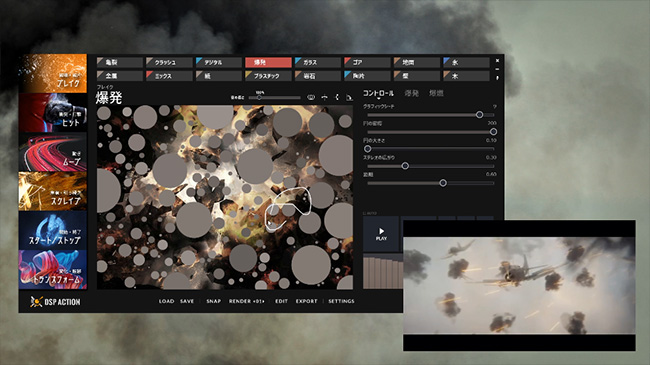
Task: Adjust the 100% zoom slider above canvas
Action: [x=274, y=98]
